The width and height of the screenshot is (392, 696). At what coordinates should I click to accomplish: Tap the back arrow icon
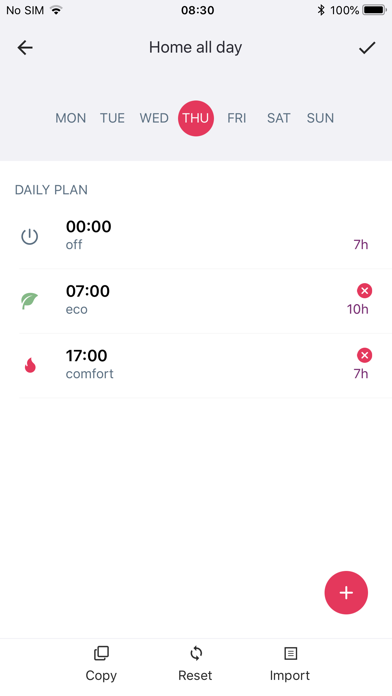click(25, 47)
